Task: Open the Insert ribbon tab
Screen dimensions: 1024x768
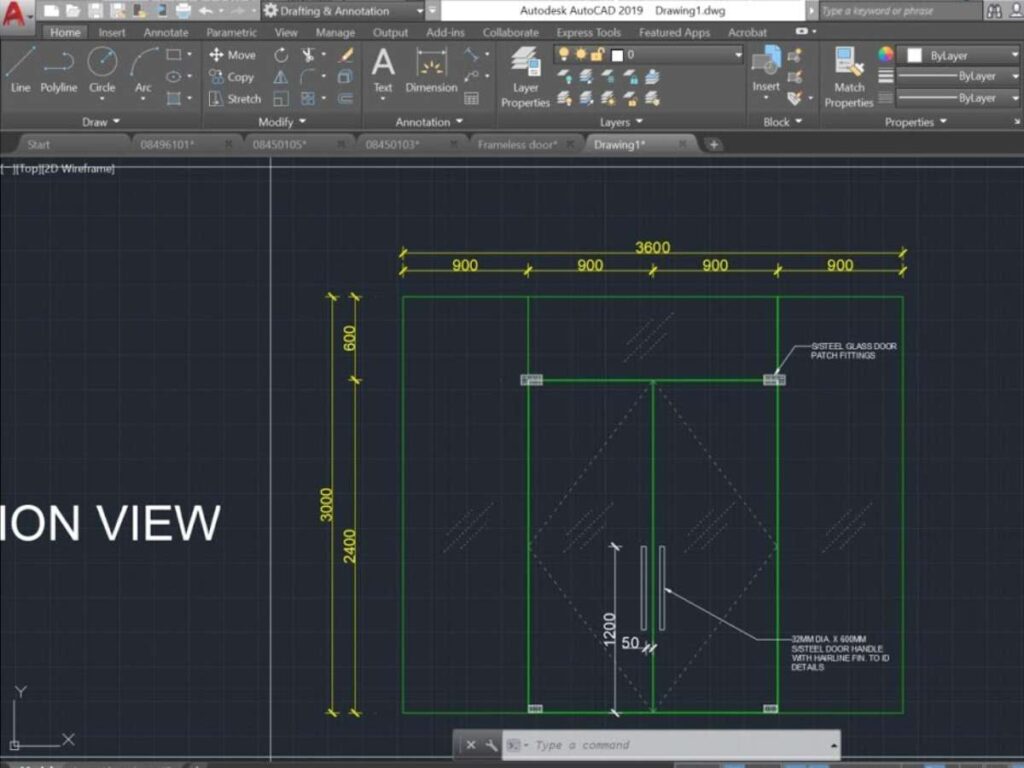Action: pos(112,32)
